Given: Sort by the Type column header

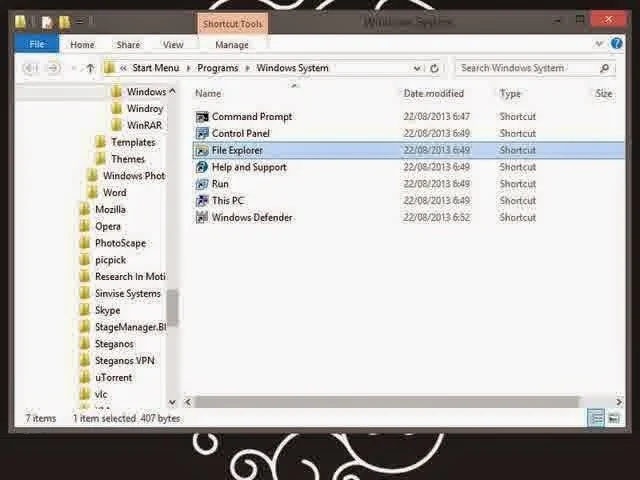Looking at the screenshot, I should pos(510,93).
